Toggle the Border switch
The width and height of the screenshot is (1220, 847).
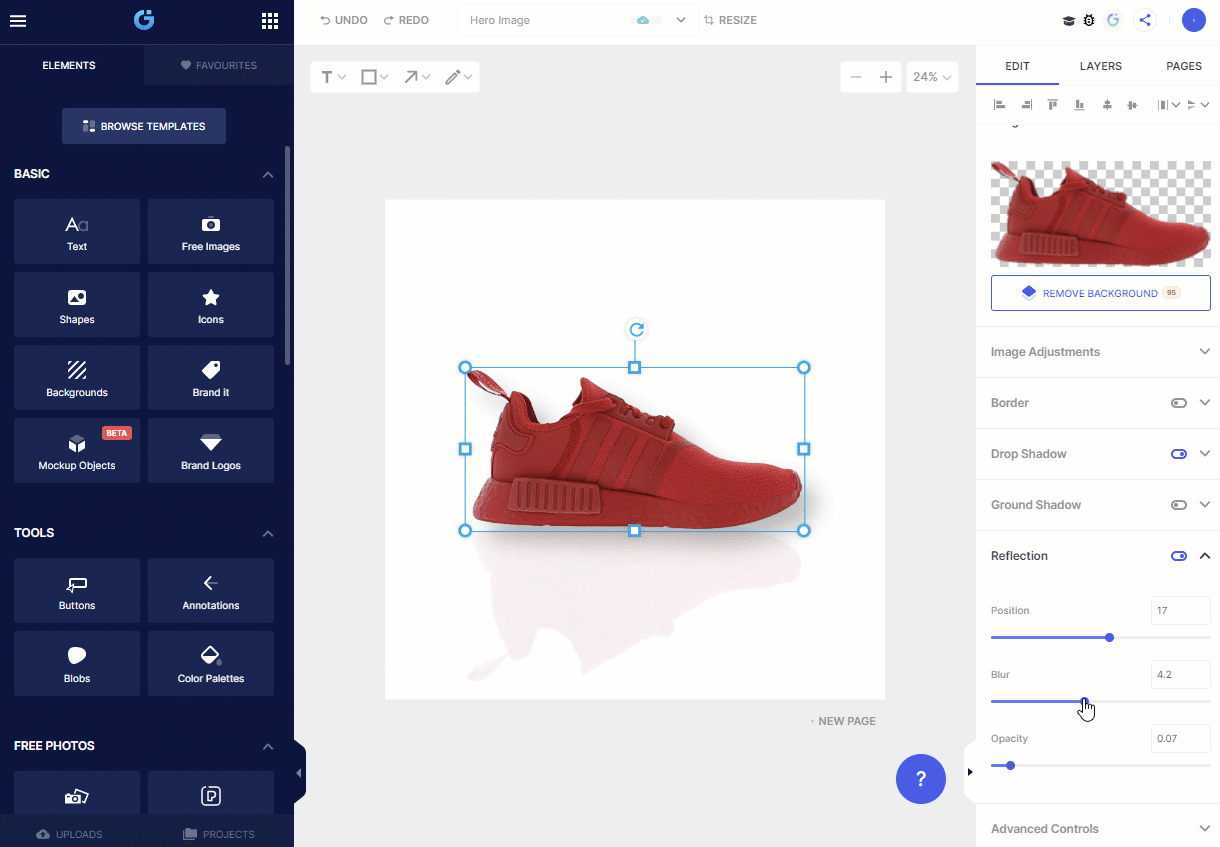[1179, 403]
